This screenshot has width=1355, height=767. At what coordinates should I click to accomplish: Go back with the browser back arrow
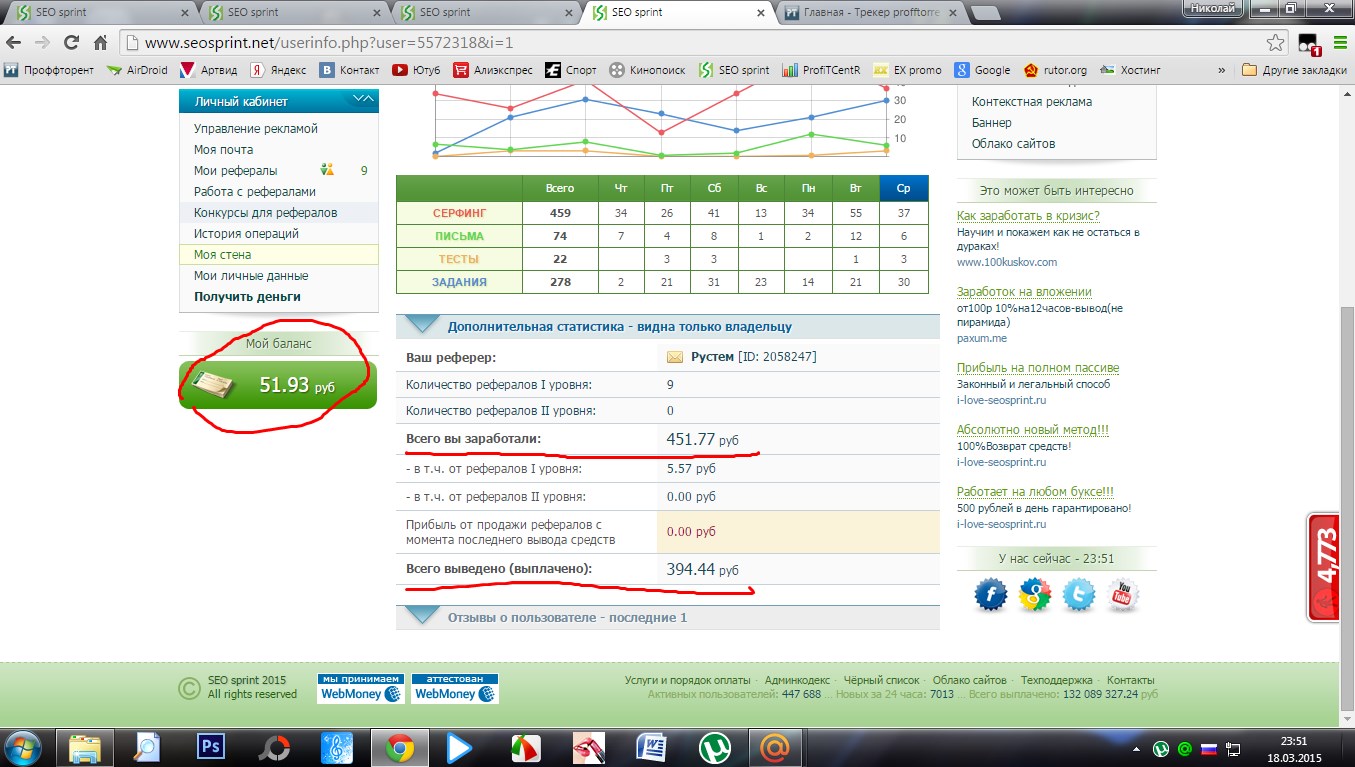click(x=14, y=43)
